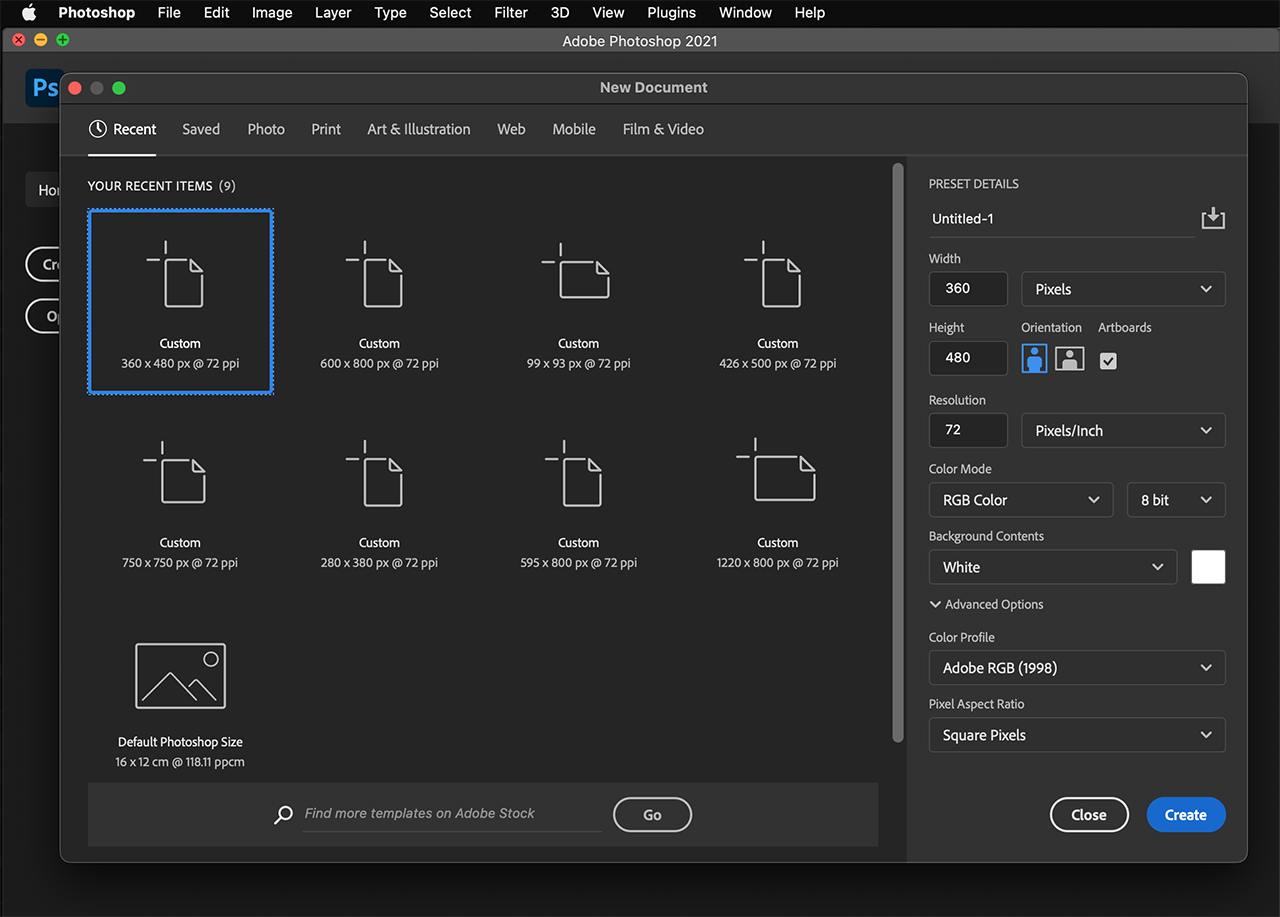1280x917 pixels.
Task: Open the View menu
Action: (x=608, y=13)
